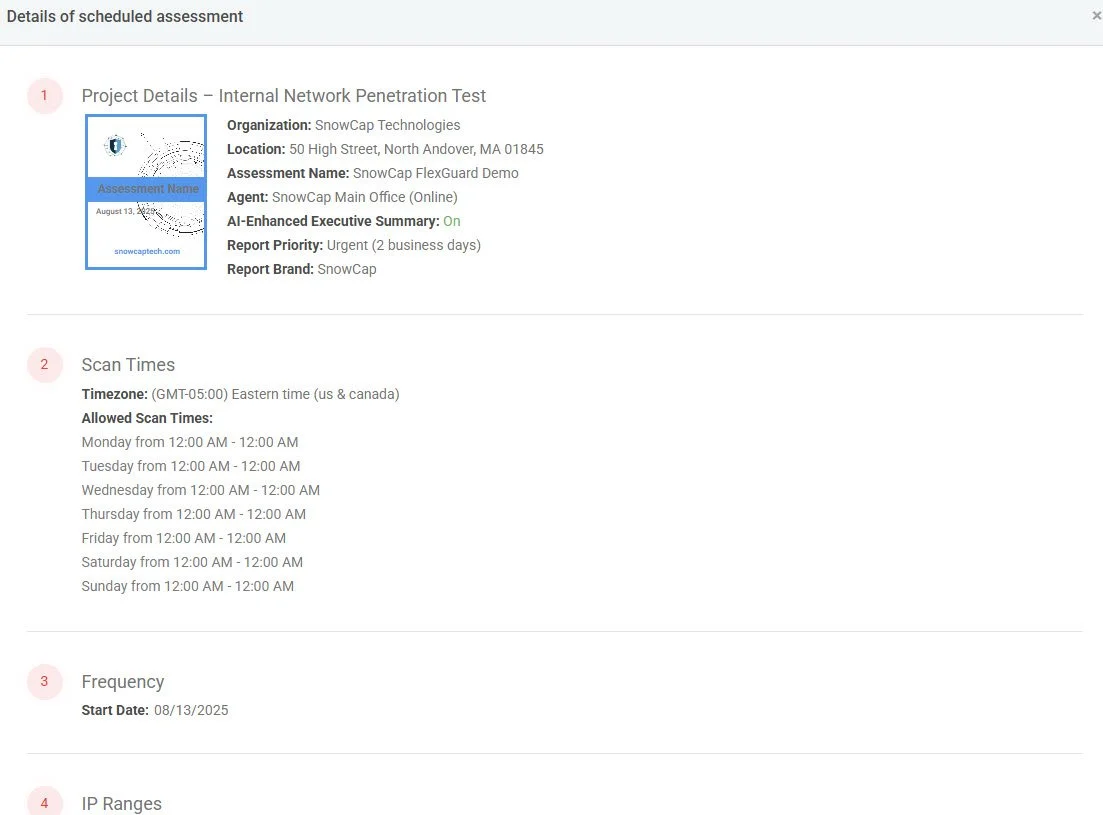Click the shield logo on report cover
The image size is (1103, 815).
[115, 146]
